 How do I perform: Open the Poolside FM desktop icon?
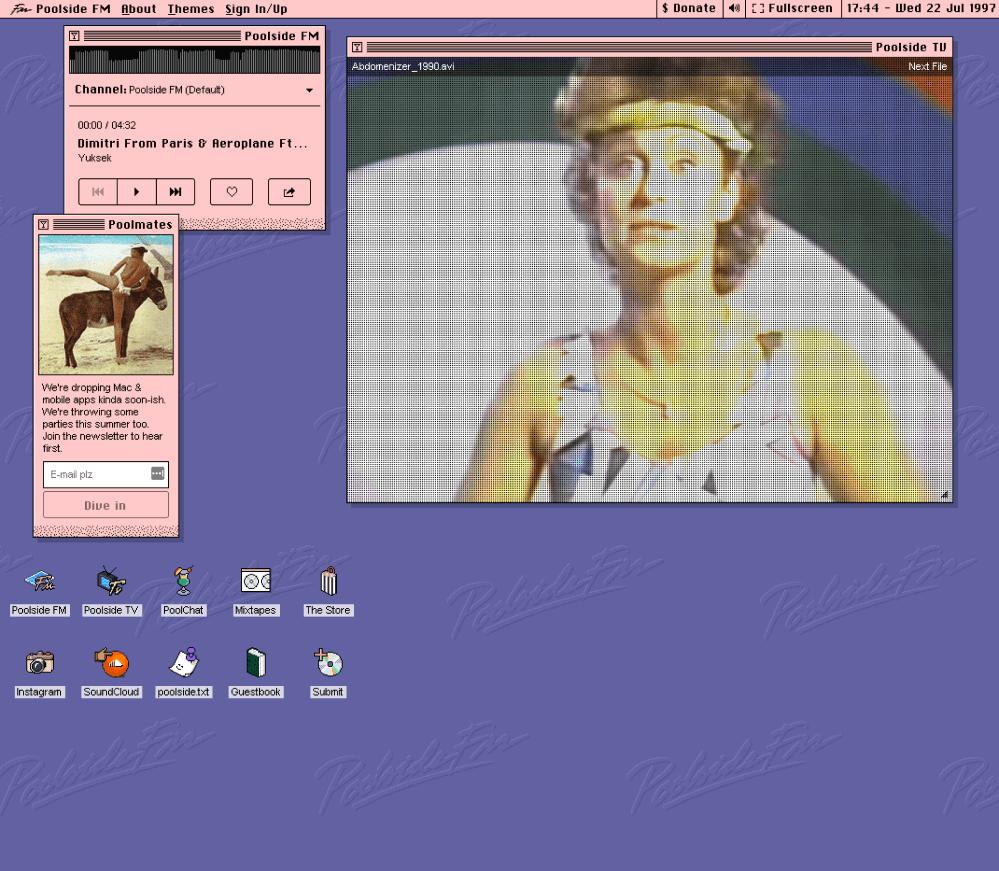click(x=40, y=582)
